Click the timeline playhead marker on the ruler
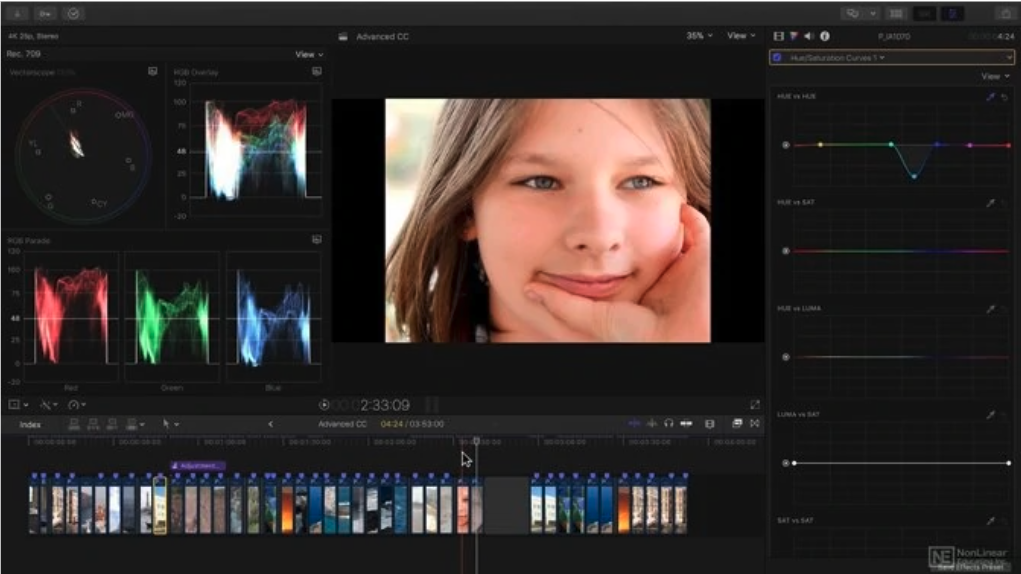The width and height of the screenshot is (1021, 574). (477, 441)
